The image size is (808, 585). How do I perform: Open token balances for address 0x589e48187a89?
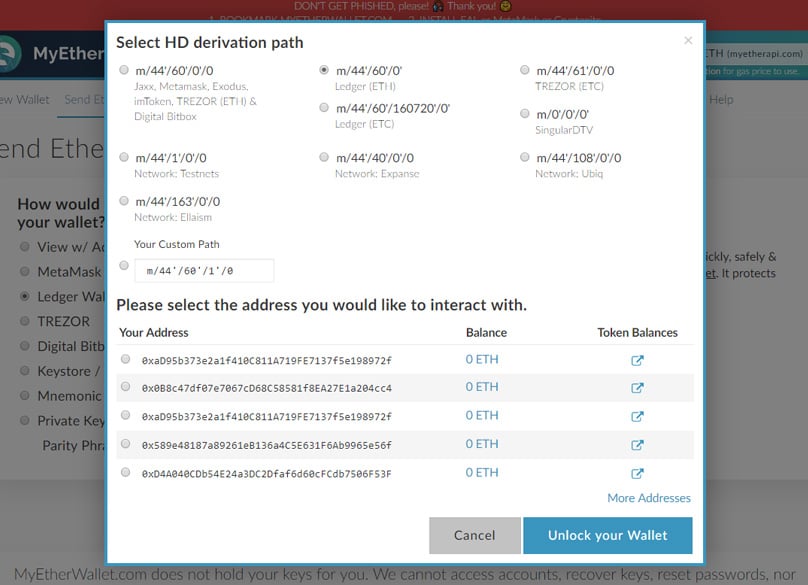(x=637, y=445)
